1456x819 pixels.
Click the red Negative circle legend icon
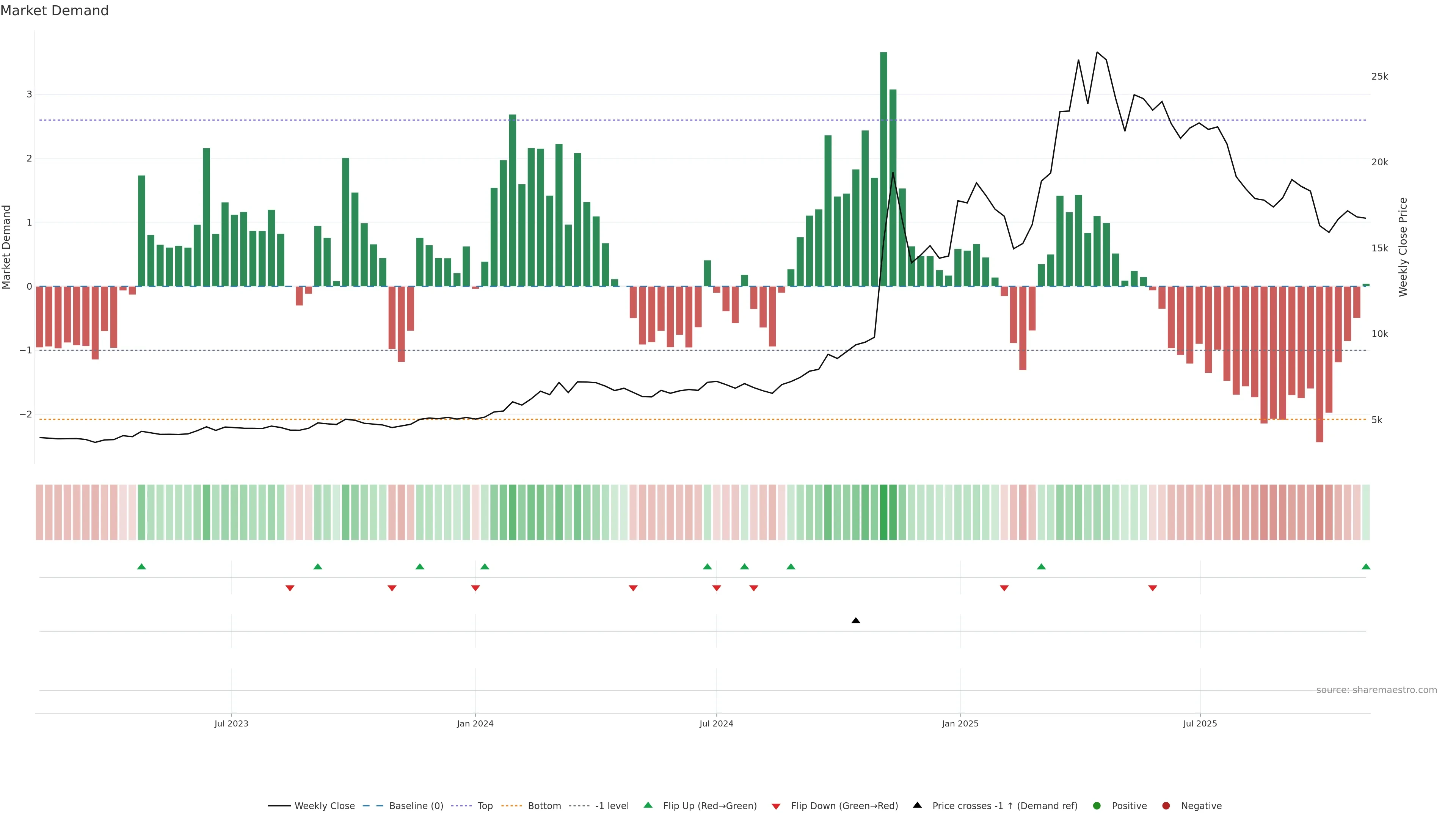(1166, 805)
